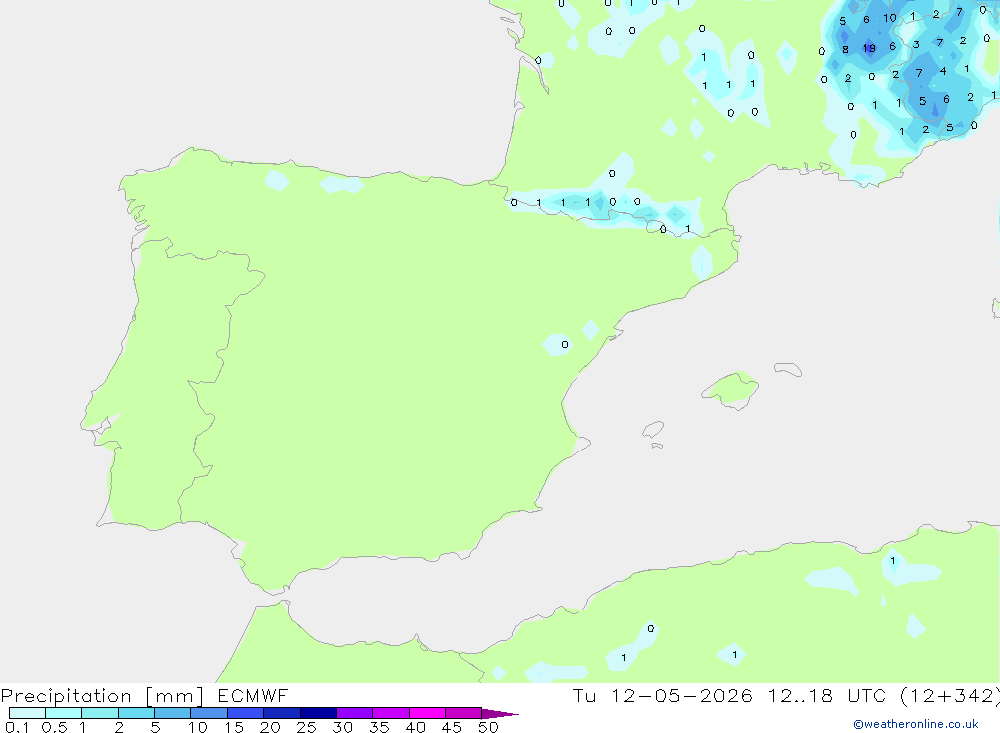Click the '30' legend scale label

tap(342, 727)
